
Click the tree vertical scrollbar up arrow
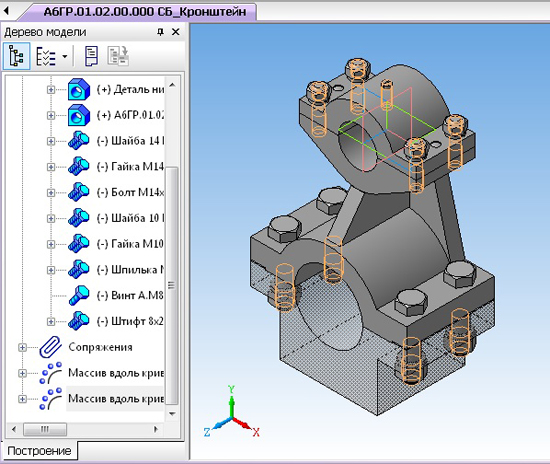172,85
